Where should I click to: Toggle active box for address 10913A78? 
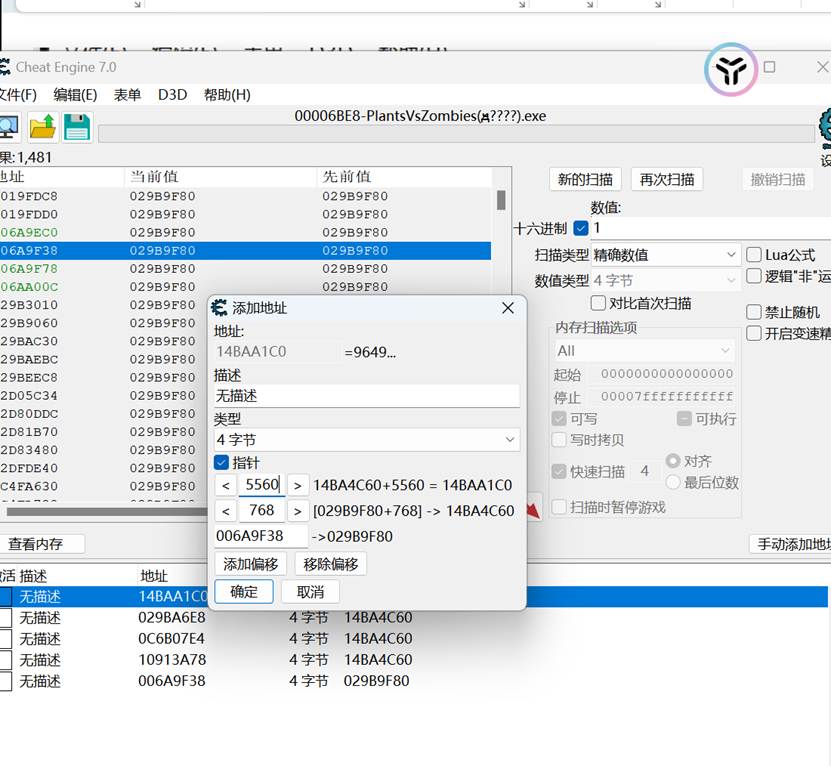(x=5, y=660)
